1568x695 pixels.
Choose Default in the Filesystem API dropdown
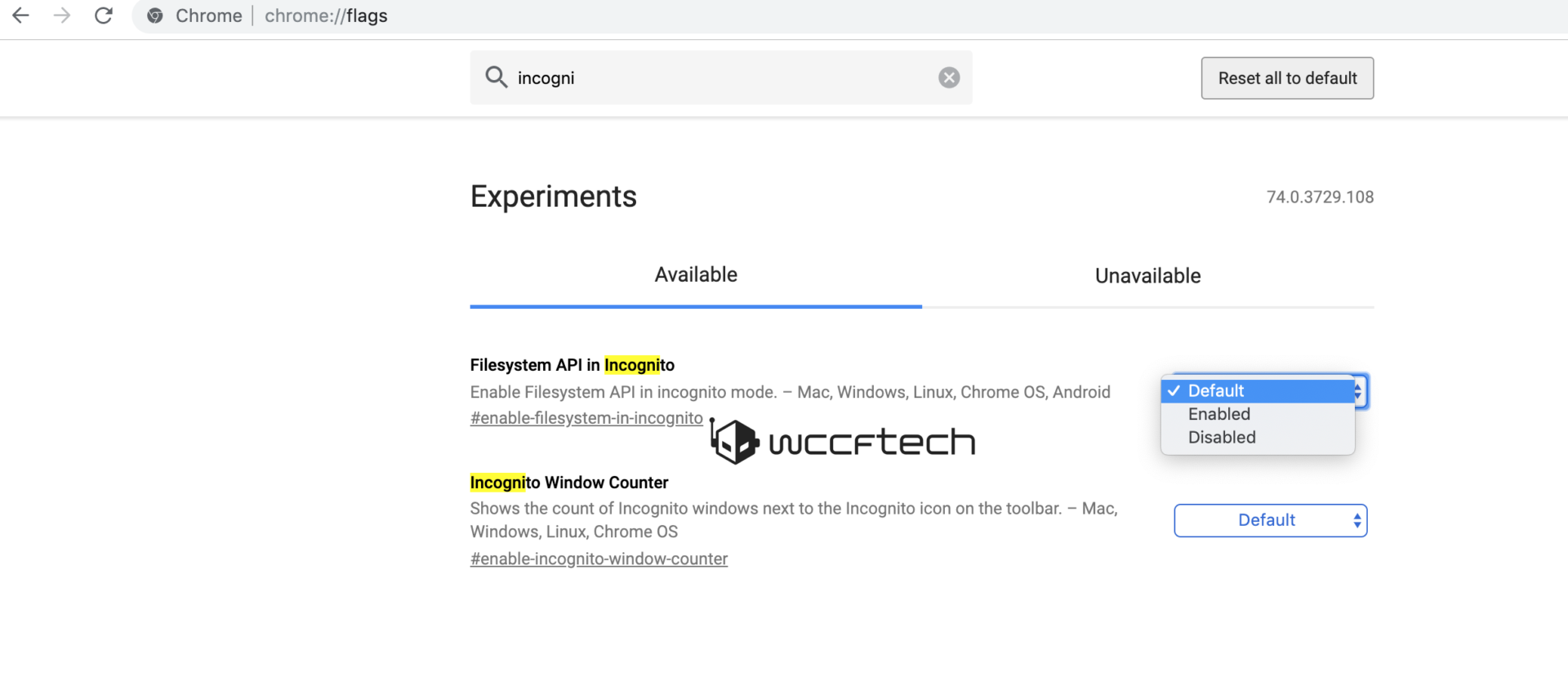(x=1258, y=391)
